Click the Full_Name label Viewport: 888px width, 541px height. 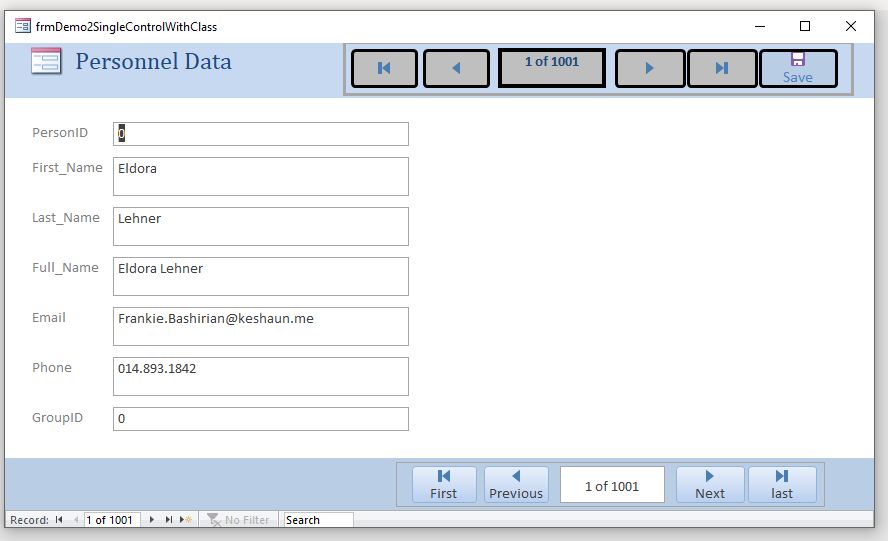click(x=65, y=267)
